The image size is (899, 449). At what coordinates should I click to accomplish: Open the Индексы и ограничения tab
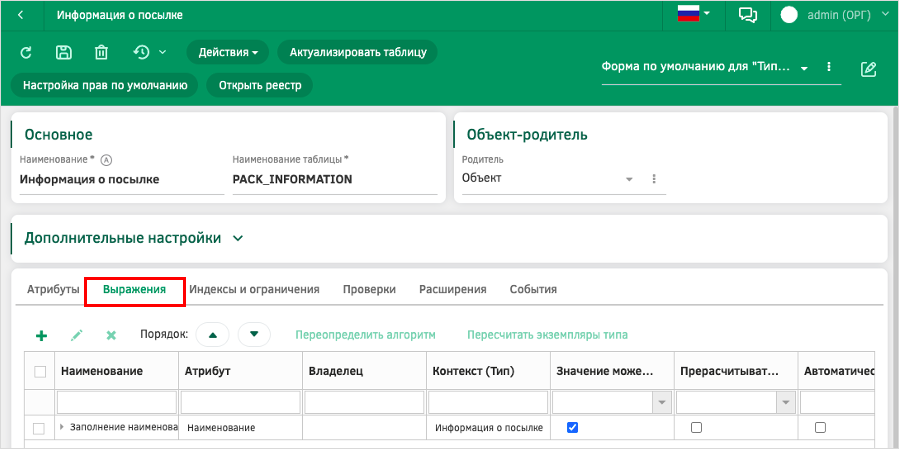pyautogui.click(x=254, y=290)
